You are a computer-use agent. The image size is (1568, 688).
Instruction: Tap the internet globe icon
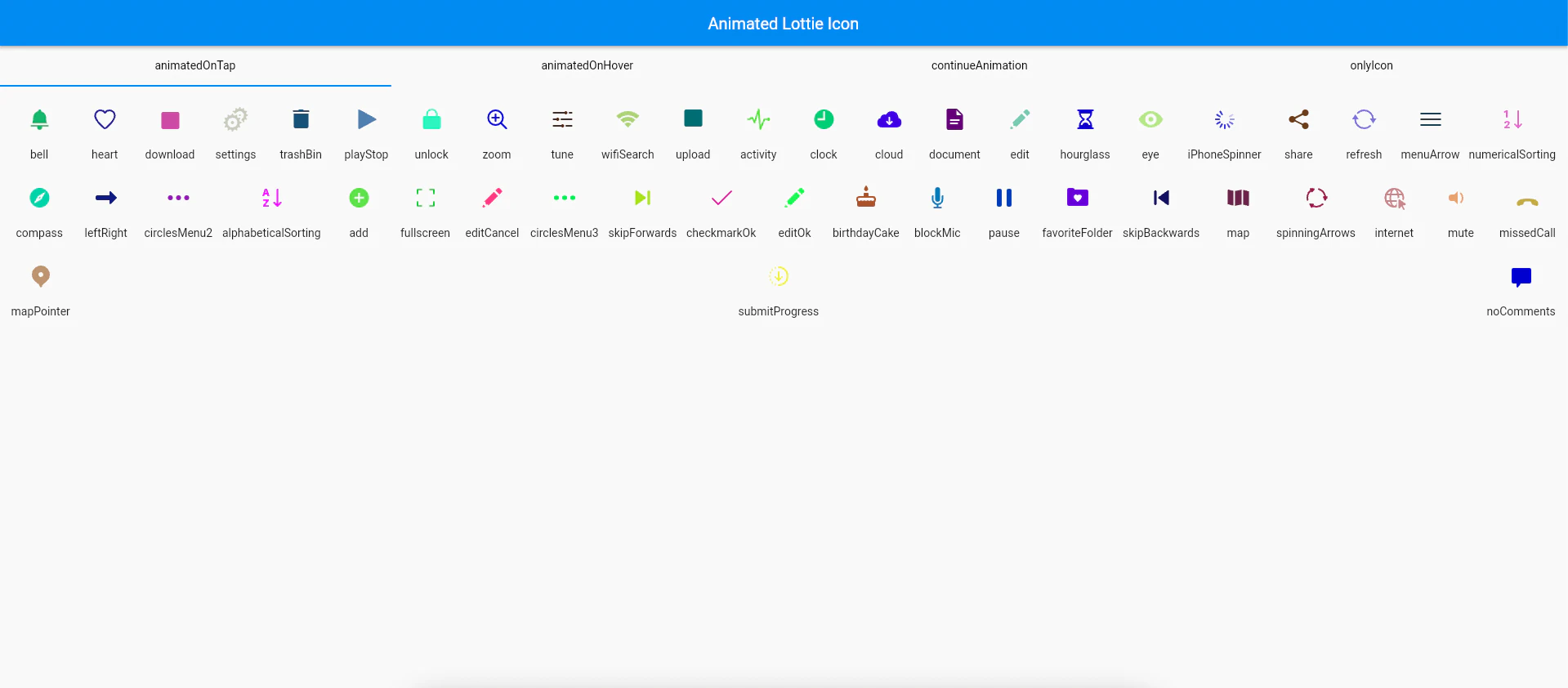(1395, 198)
